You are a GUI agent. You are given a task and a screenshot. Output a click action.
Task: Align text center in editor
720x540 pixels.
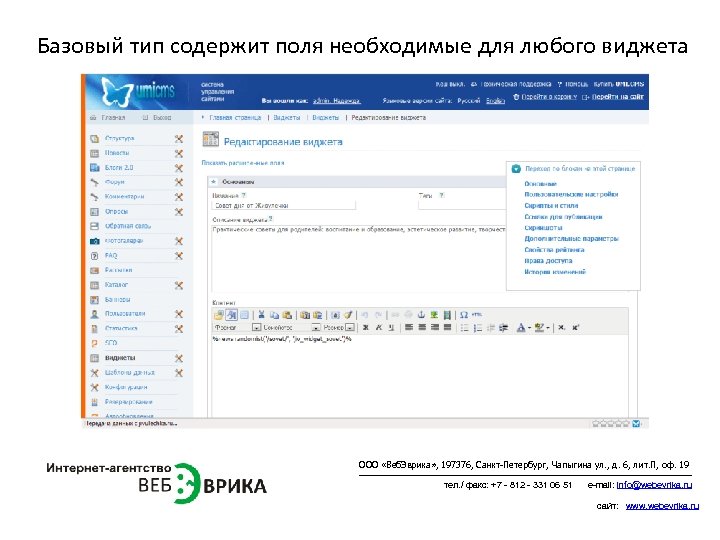pos(422,327)
